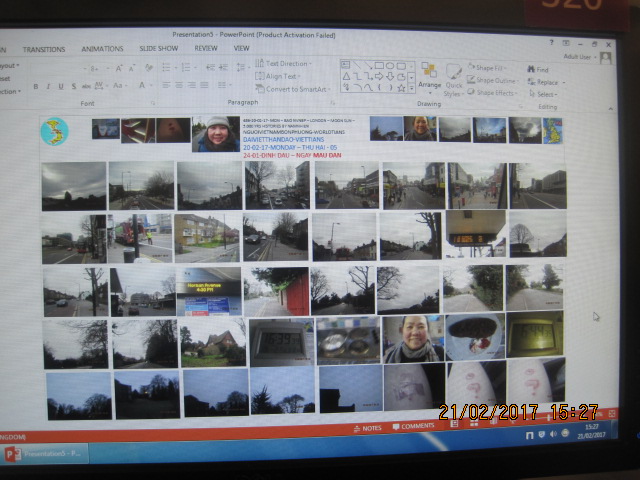This screenshot has width=640, height=480.
Task: Open the columns dropdown
Action: (223, 85)
